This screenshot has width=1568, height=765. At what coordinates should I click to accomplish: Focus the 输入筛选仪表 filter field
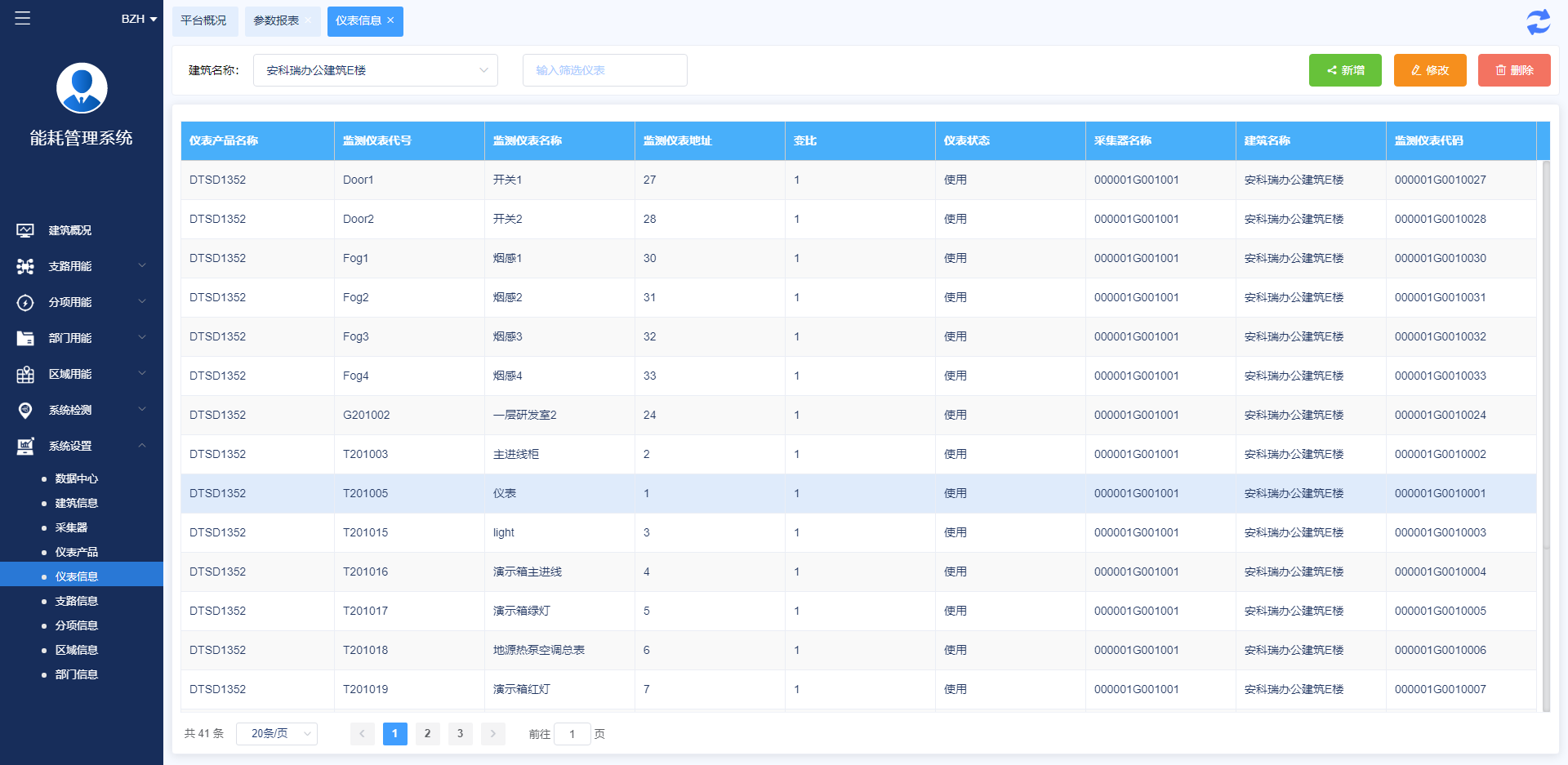(605, 70)
